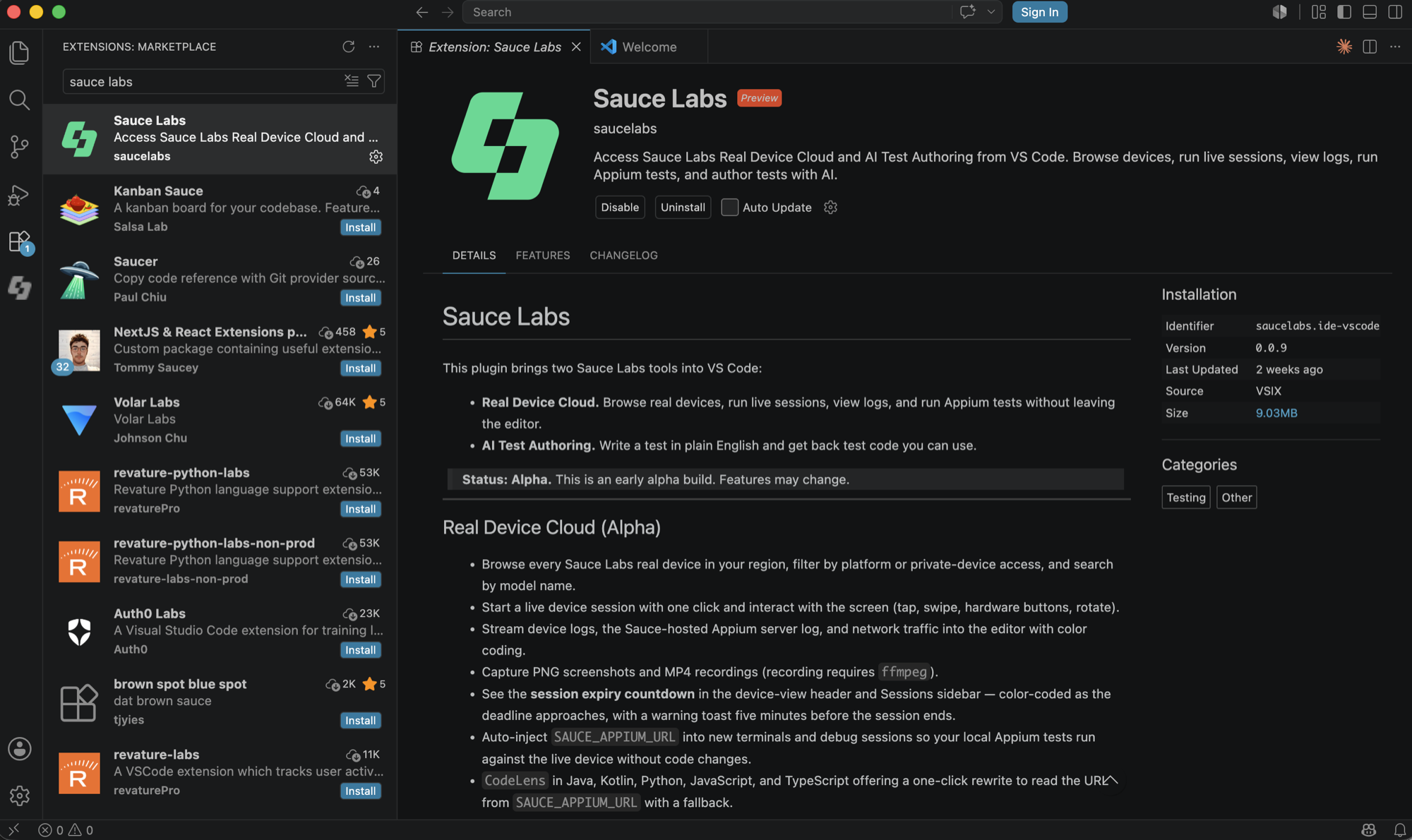Open manage gear for Sauce Labs list item

(376, 157)
